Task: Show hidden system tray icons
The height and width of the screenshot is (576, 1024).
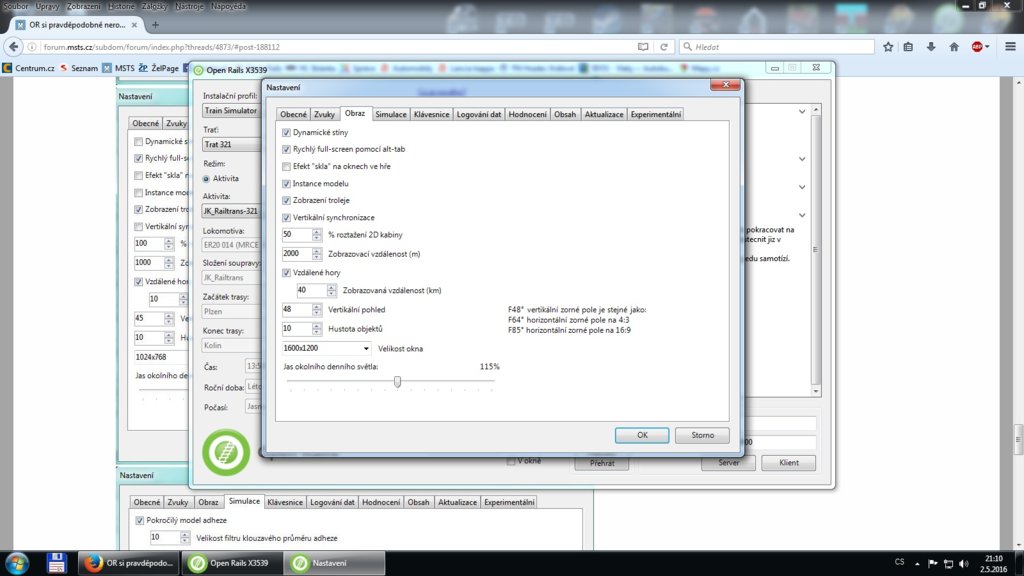Action: (917, 564)
